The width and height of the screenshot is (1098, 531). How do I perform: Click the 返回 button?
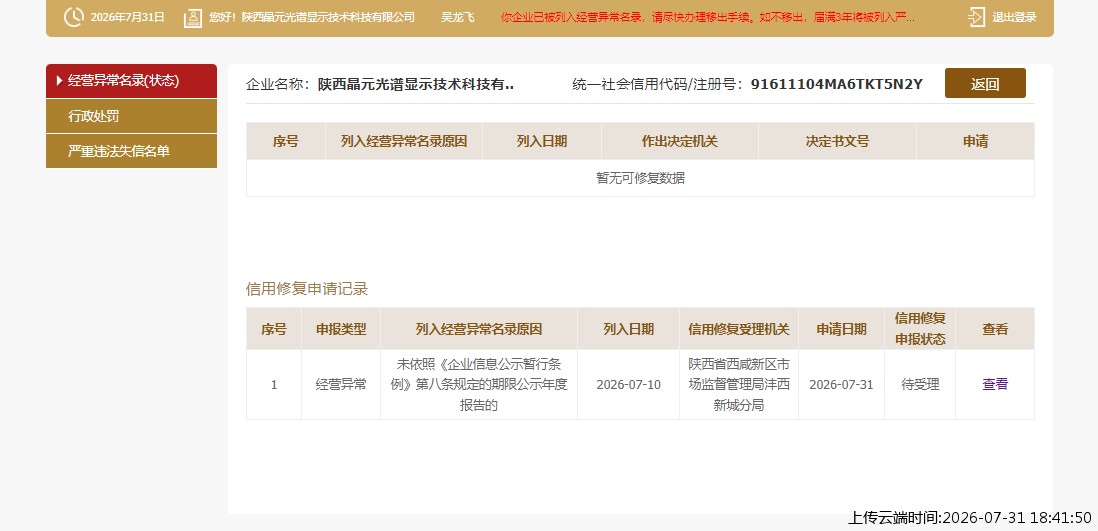point(985,83)
